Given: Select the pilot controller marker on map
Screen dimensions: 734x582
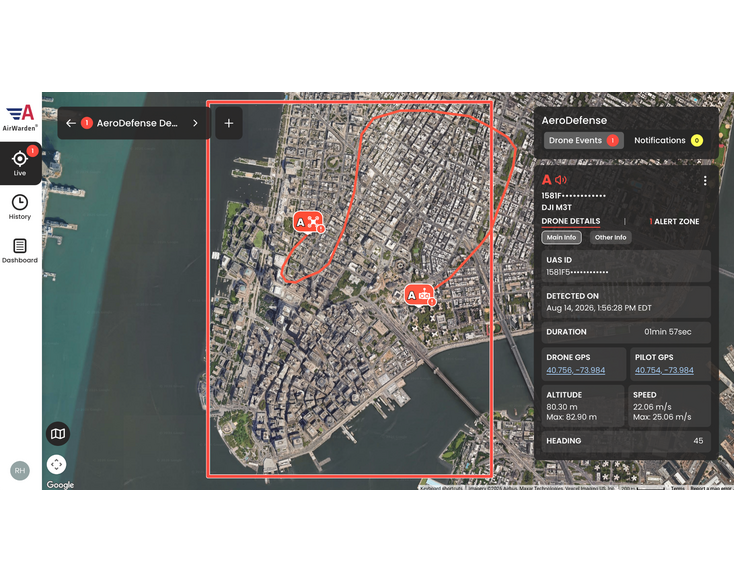Looking at the screenshot, I should (420, 295).
